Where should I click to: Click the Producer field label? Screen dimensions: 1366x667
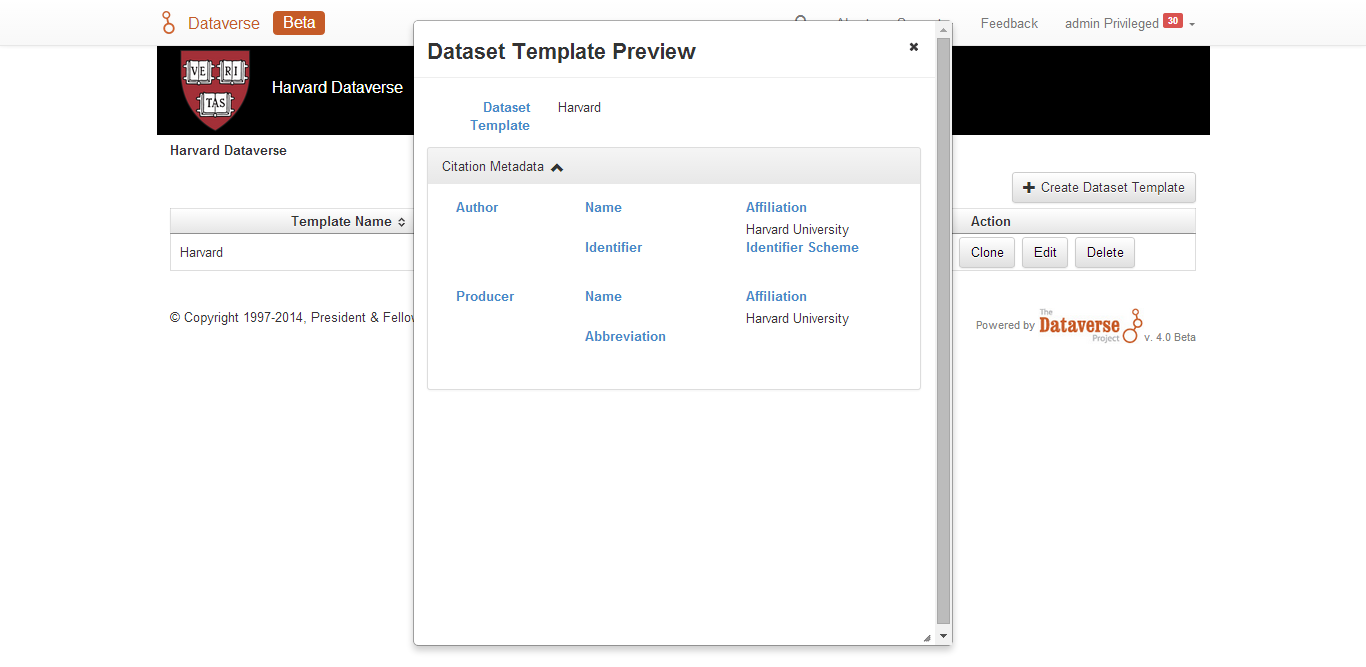point(485,296)
